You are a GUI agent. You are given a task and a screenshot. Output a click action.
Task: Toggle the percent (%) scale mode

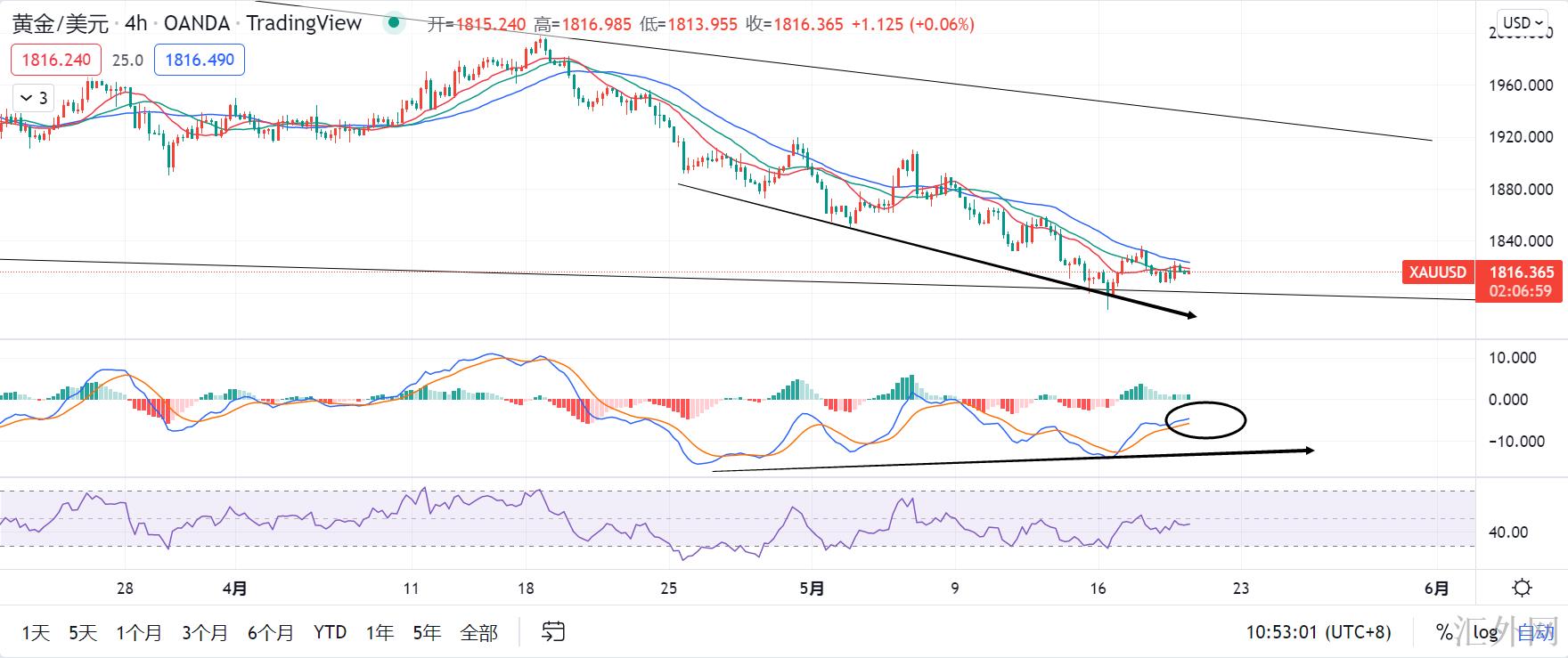(1444, 632)
